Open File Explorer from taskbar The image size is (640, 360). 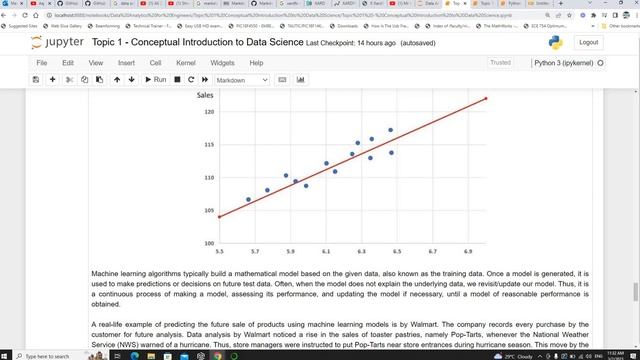[151, 356]
